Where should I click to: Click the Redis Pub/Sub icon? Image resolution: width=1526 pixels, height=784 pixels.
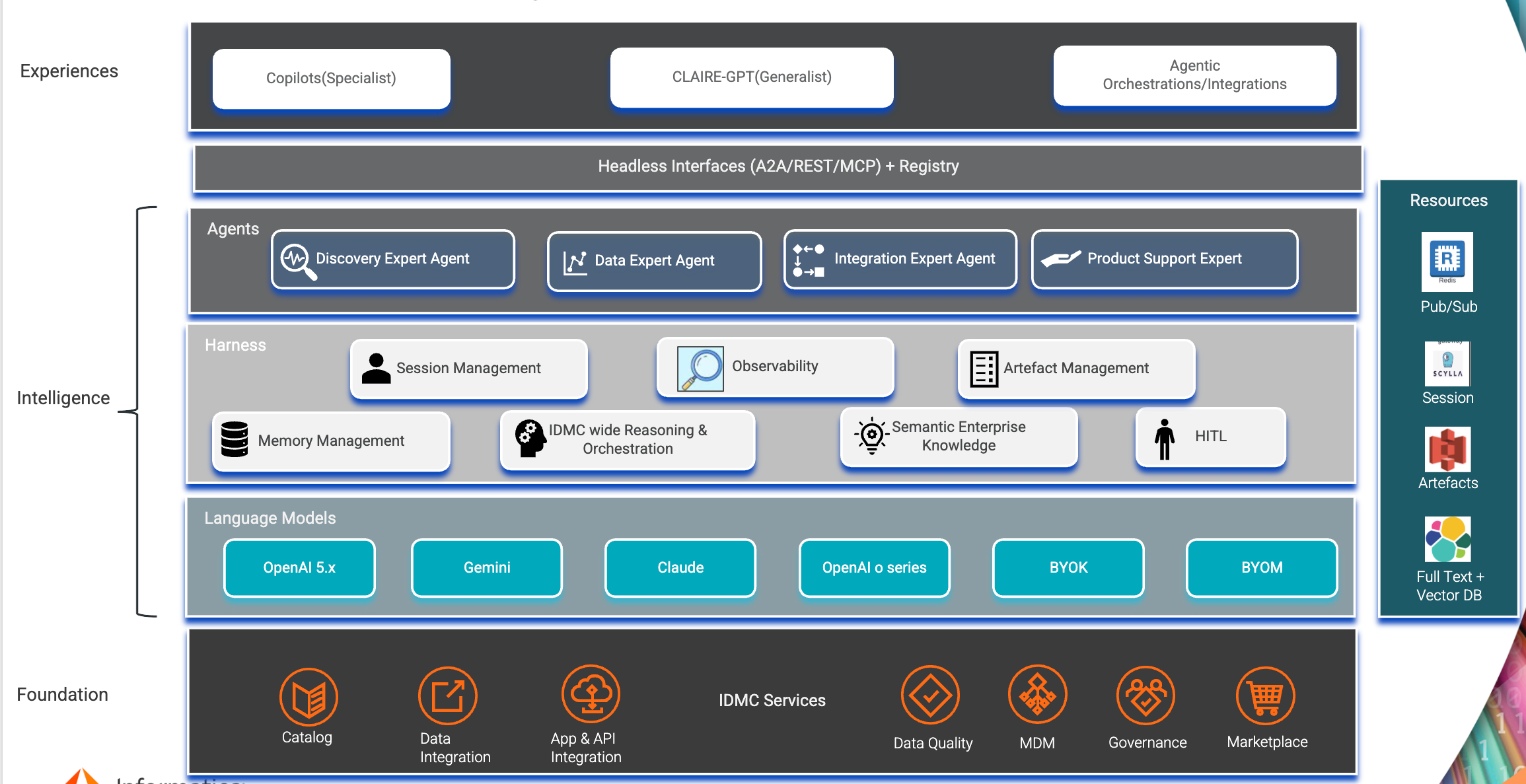[x=1447, y=262]
